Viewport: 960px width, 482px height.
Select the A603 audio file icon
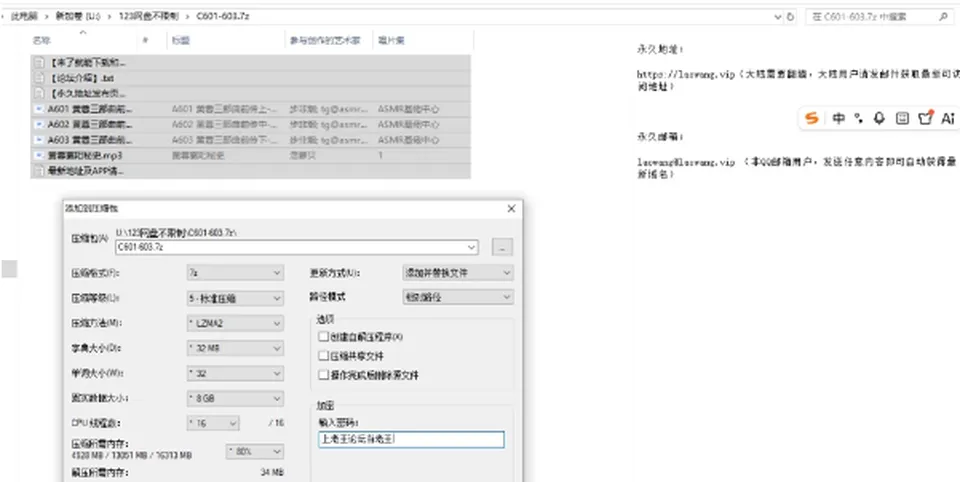(x=39, y=140)
